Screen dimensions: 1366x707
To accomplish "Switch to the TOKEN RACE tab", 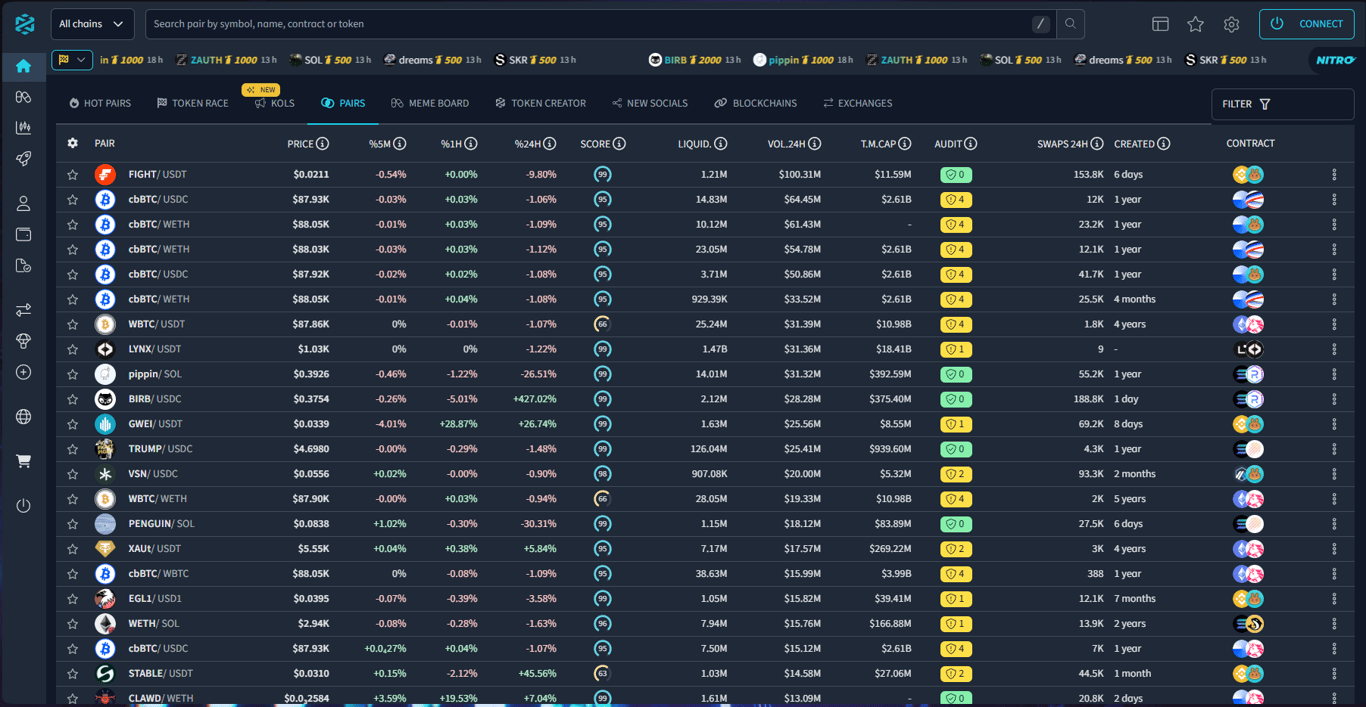I will tap(193, 103).
